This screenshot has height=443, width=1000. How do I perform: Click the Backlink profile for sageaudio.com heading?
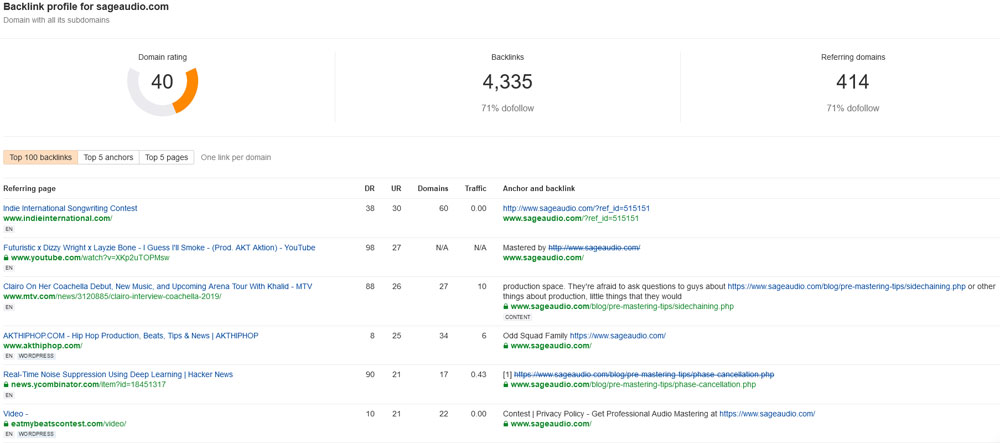tap(86, 6)
